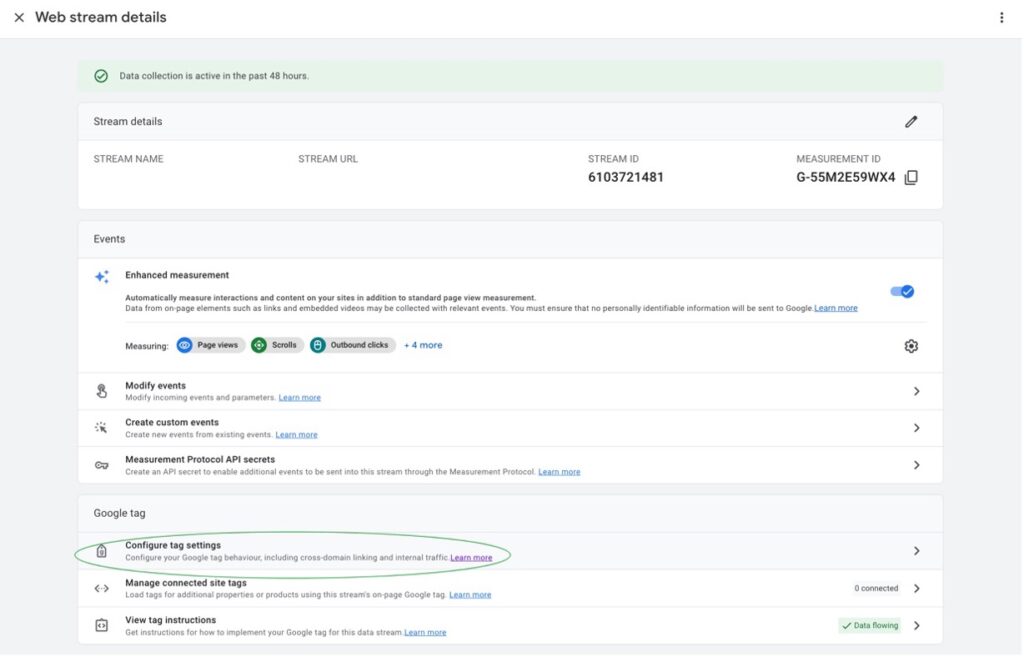Viewport: 1024px width, 657px height.
Task: Open the three-dot more options menu
Action: point(1001,18)
